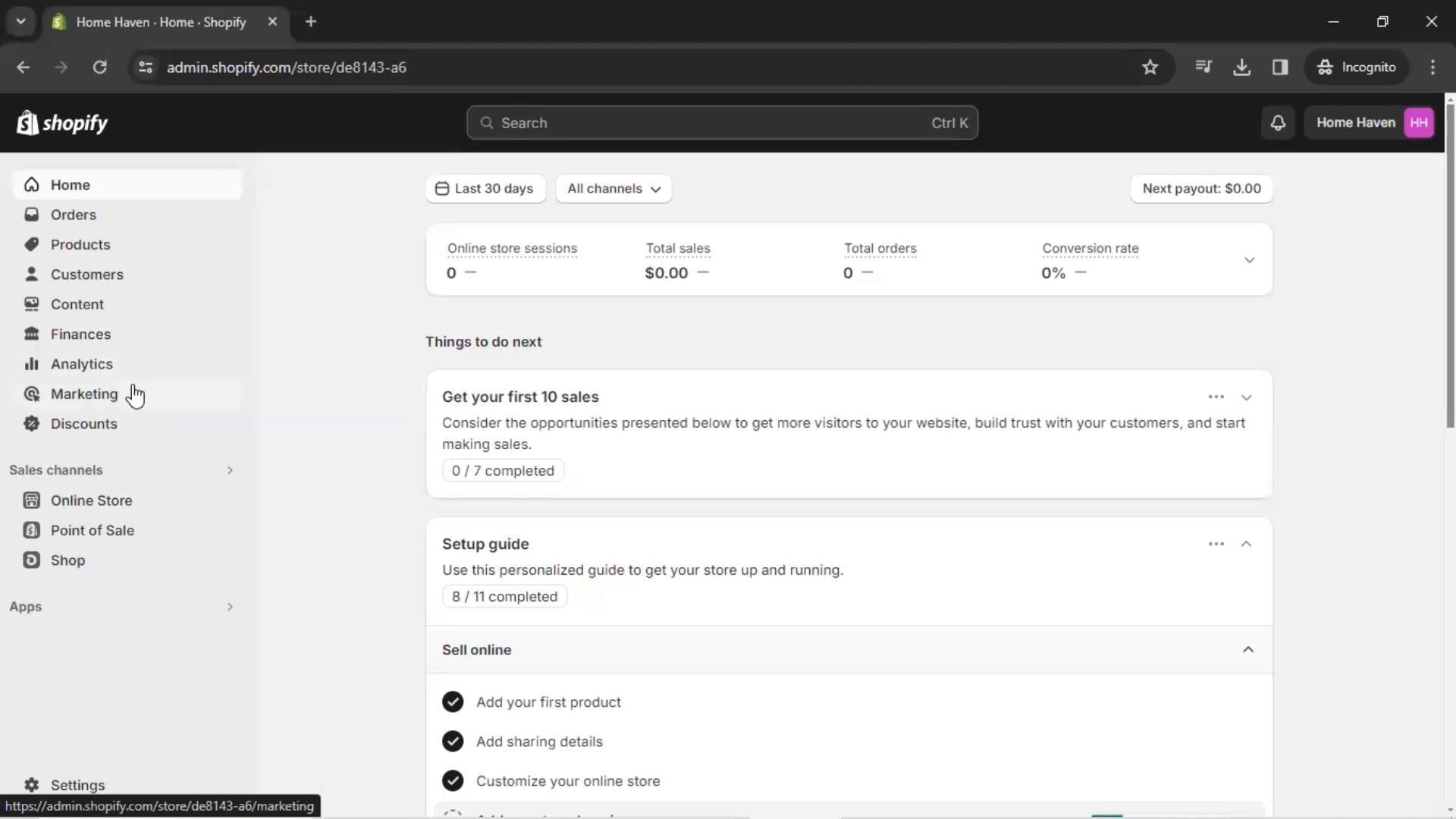Viewport: 1456px width, 819px height.
Task: Open Discounts from the sidebar
Action: [83, 424]
